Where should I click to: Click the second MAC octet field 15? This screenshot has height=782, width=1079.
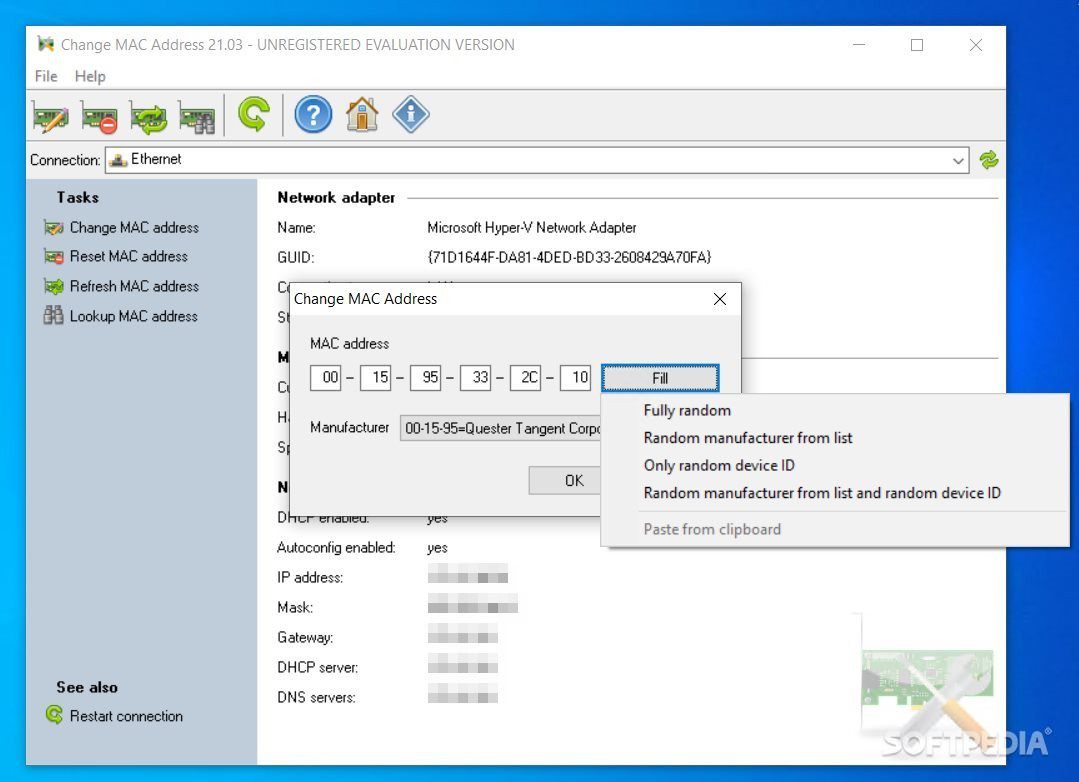[376, 377]
